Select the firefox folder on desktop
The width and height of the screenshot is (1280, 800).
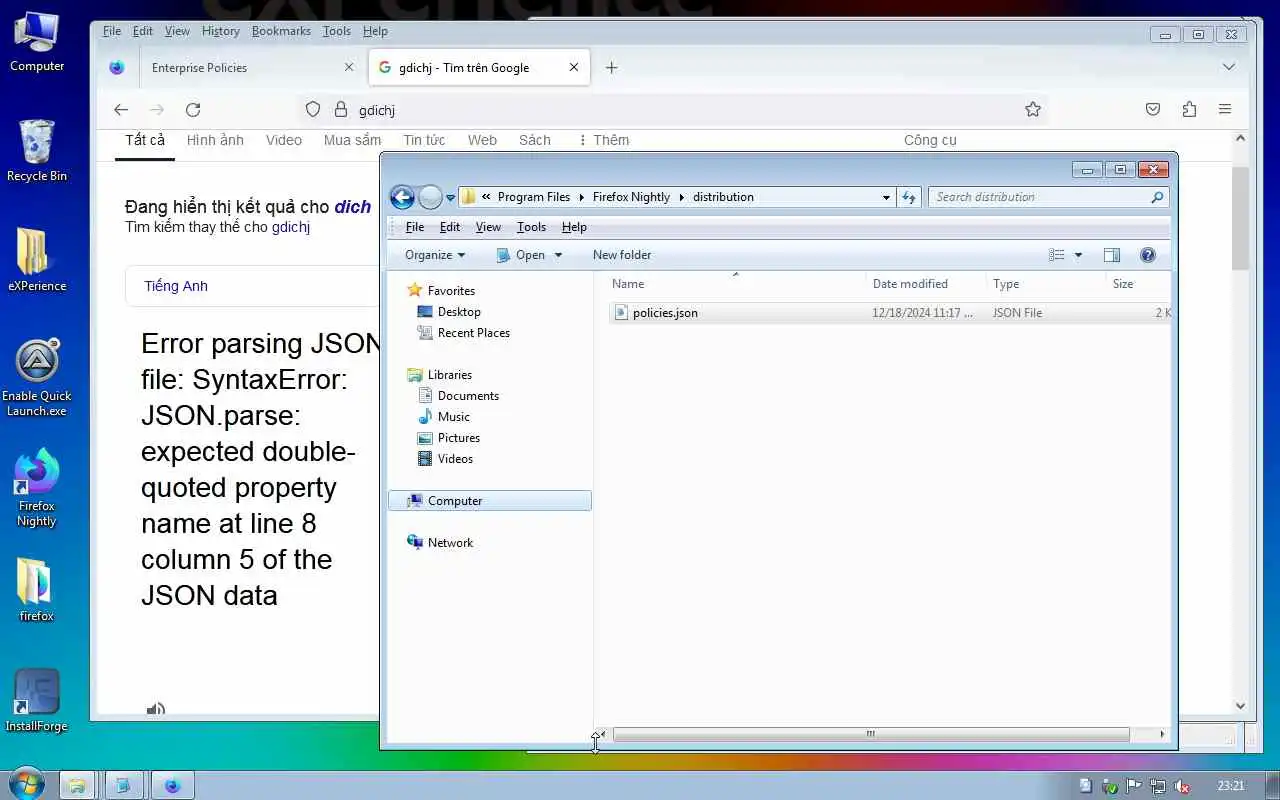pos(37,591)
